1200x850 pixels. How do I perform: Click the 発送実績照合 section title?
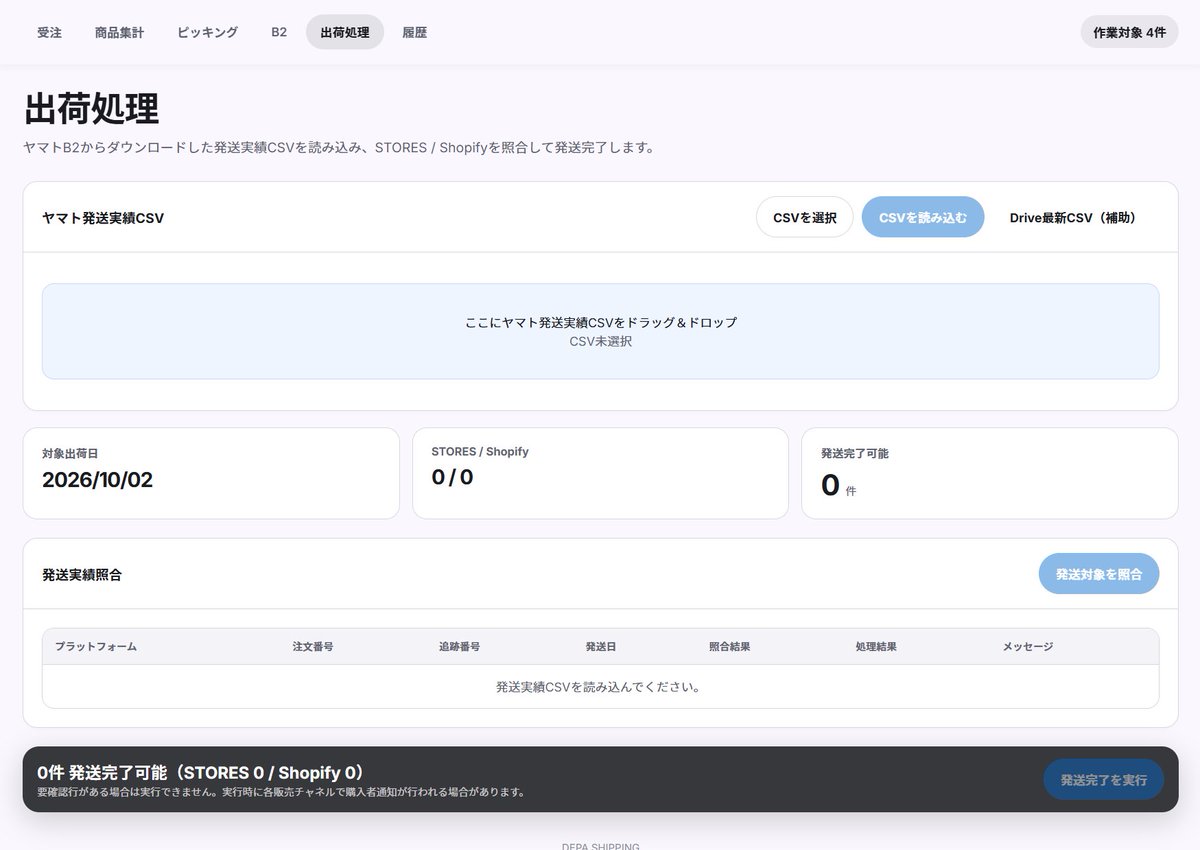tap(82, 575)
